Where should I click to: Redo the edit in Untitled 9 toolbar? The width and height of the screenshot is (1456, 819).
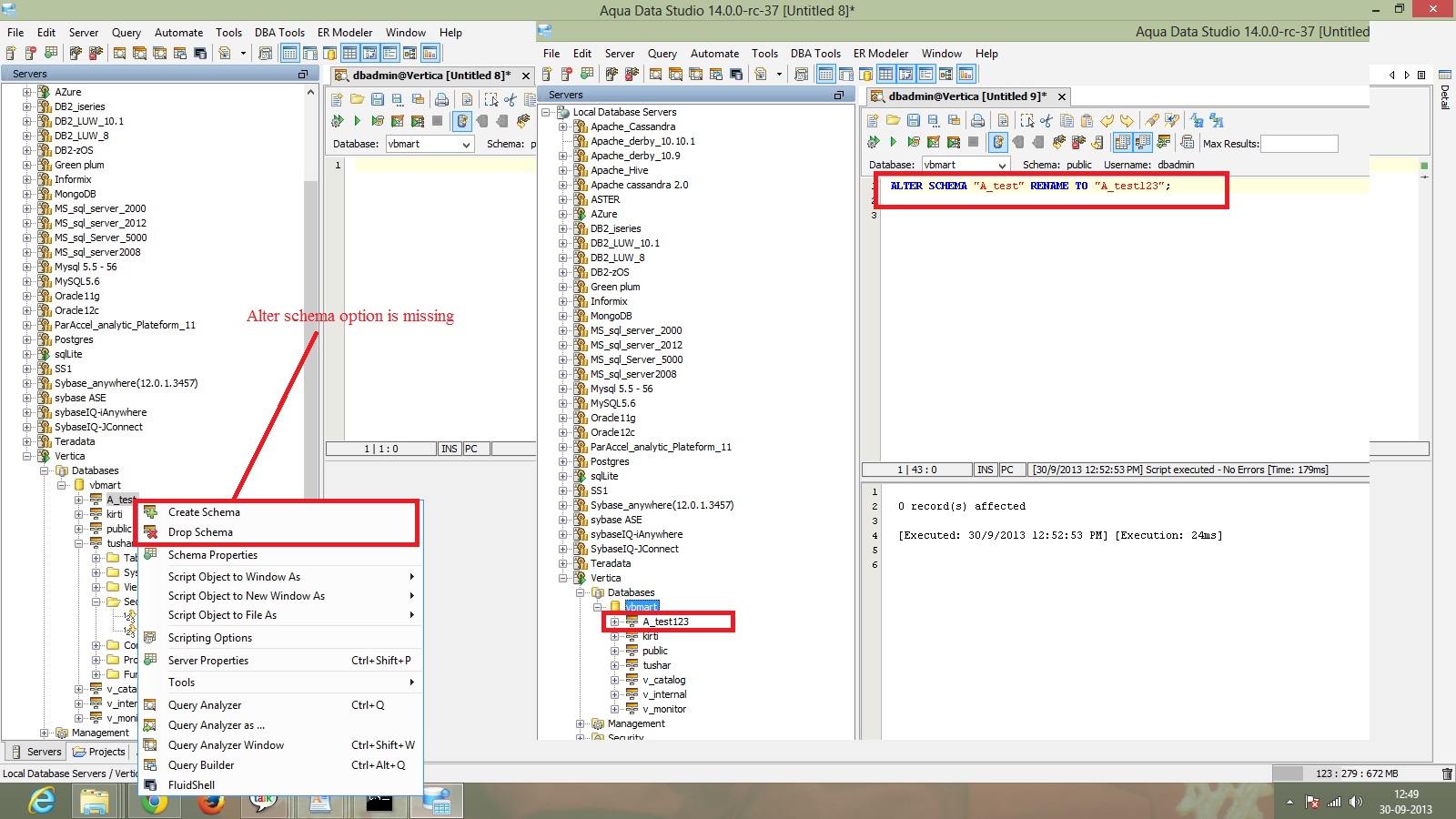click(x=1127, y=120)
